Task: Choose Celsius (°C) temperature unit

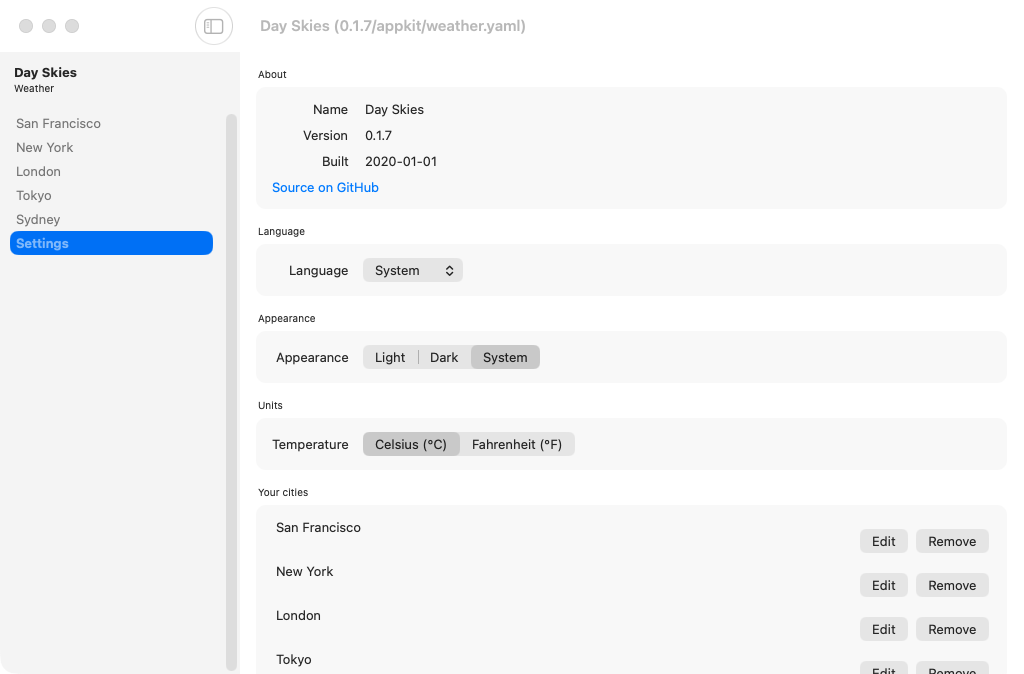Action: coord(411,444)
